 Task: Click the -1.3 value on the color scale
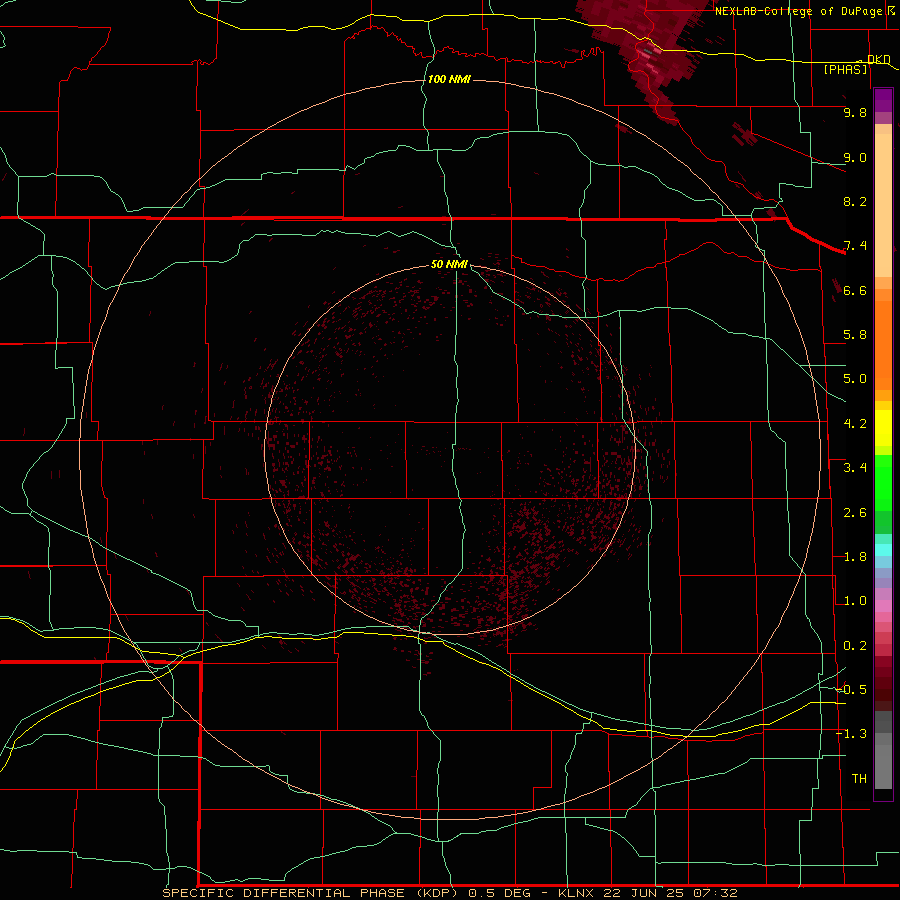coord(852,734)
